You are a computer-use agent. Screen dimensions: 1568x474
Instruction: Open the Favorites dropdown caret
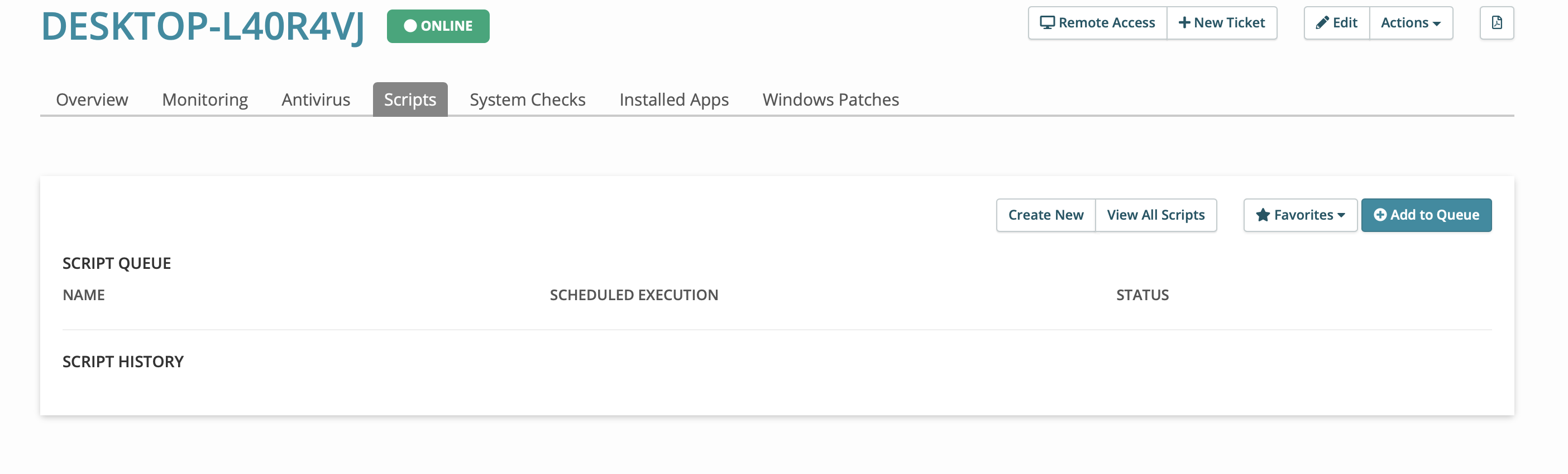click(1341, 216)
